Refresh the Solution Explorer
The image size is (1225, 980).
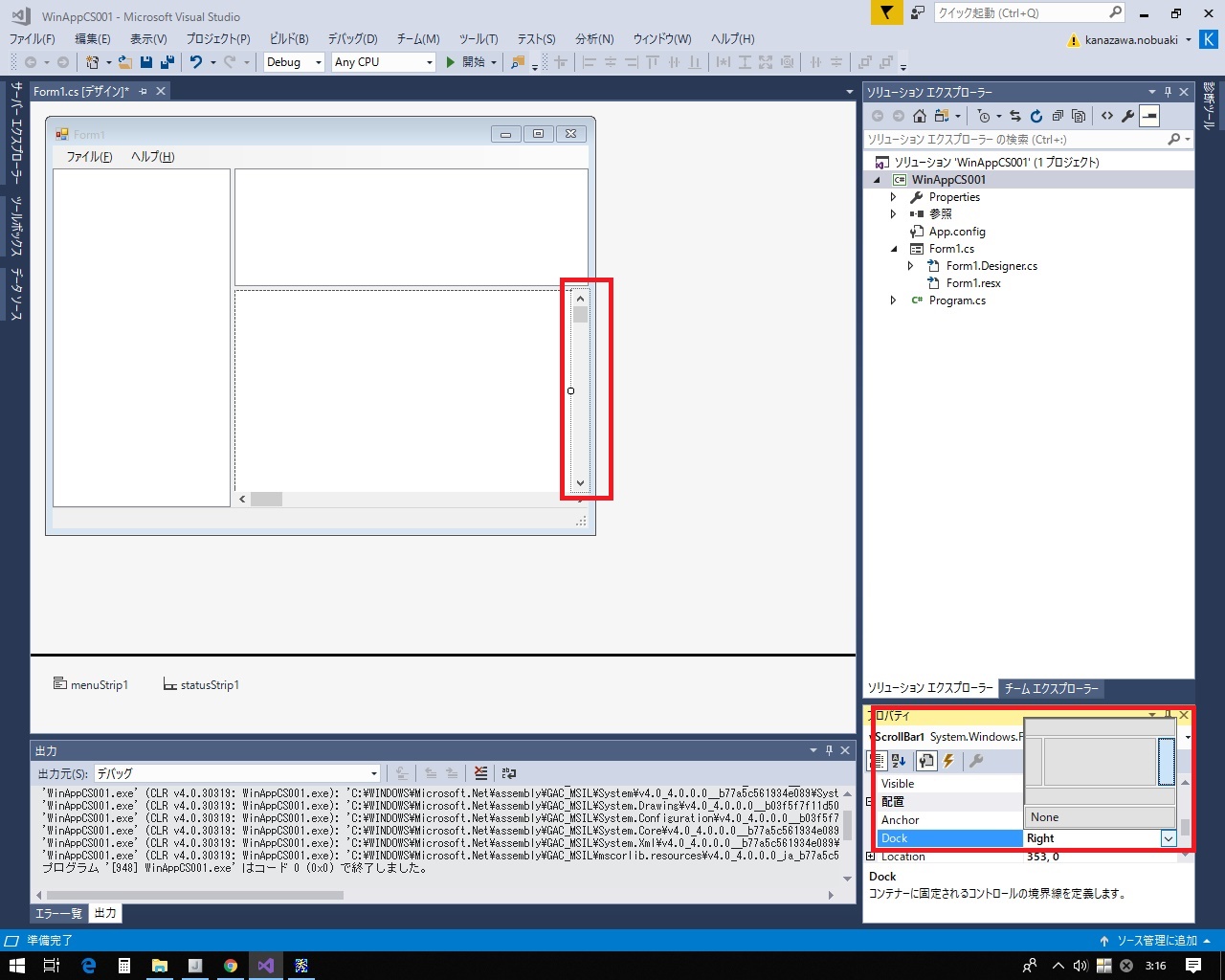(x=1036, y=116)
